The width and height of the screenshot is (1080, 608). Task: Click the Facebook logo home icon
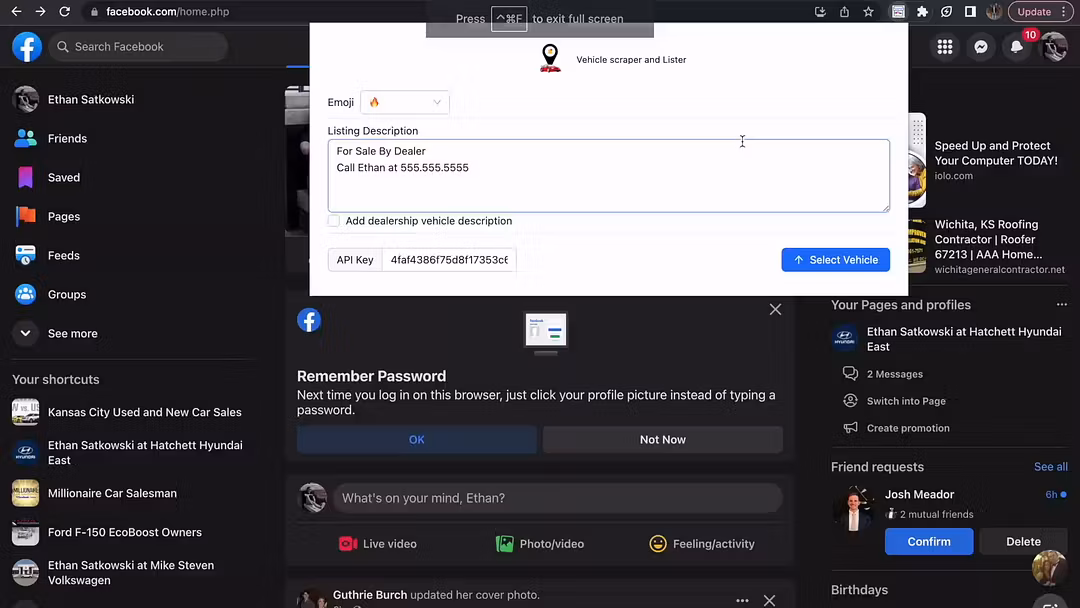point(27,47)
